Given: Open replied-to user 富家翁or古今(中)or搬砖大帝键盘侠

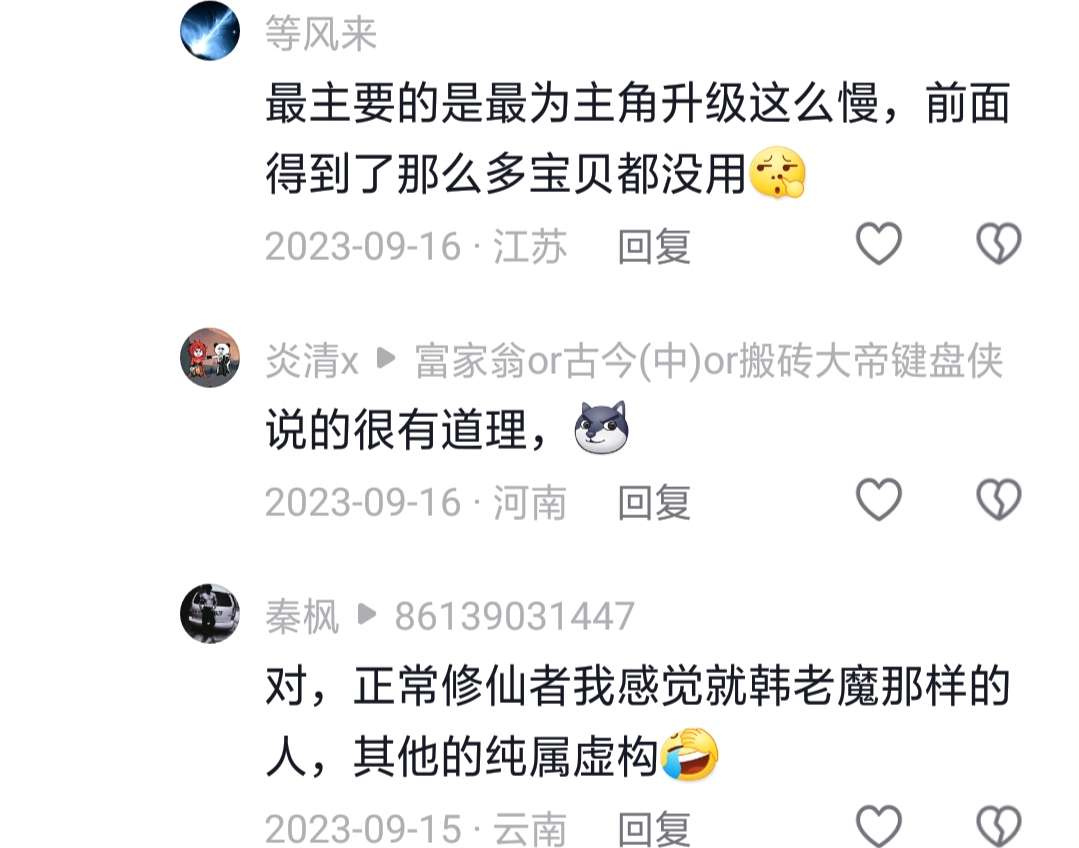Looking at the screenshot, I should (709, 360).
